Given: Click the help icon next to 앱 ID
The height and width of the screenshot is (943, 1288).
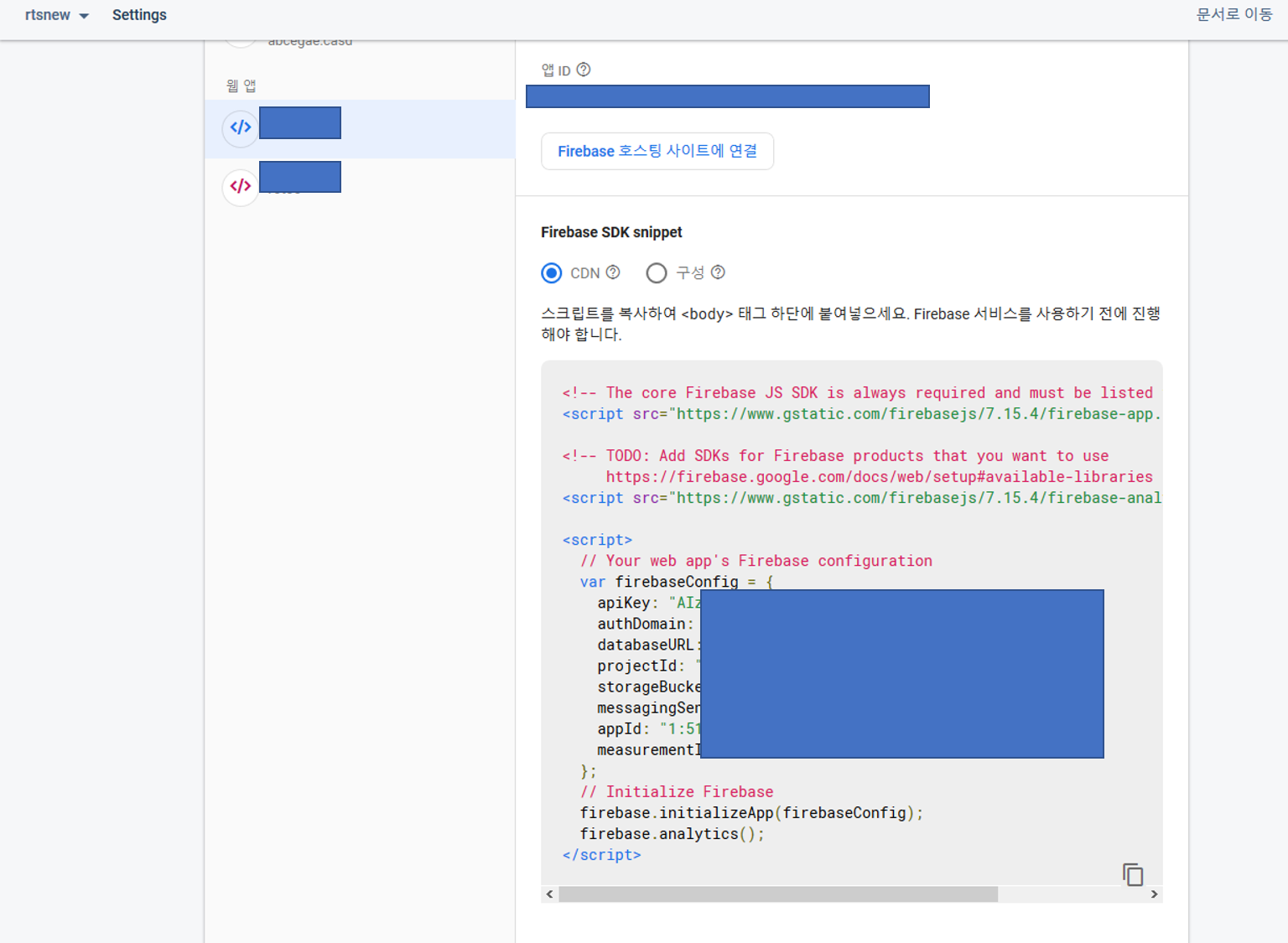Looking at the screenshot, I should (x=584, y=70).
